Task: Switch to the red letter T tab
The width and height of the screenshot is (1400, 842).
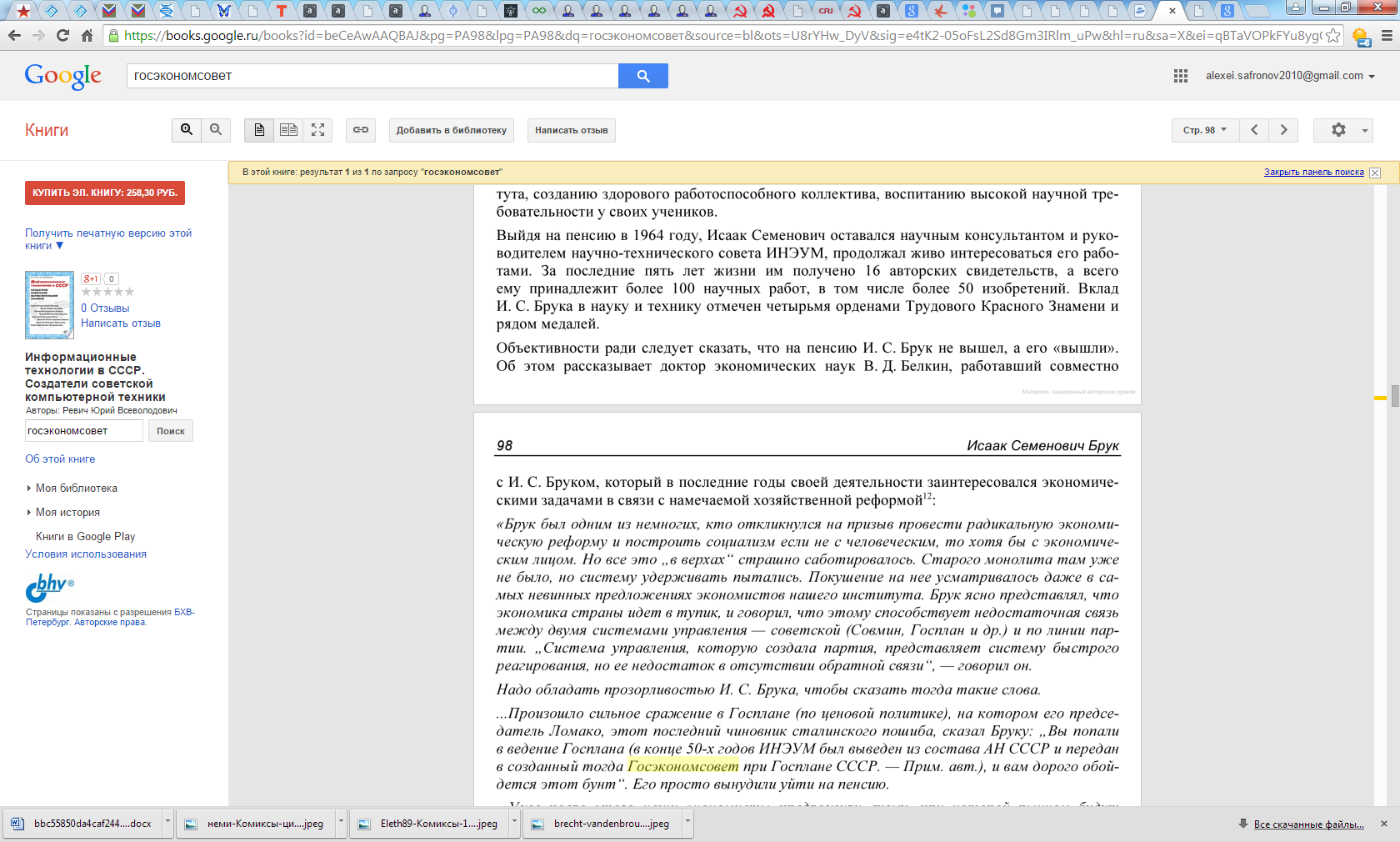Action: point(281,11)
